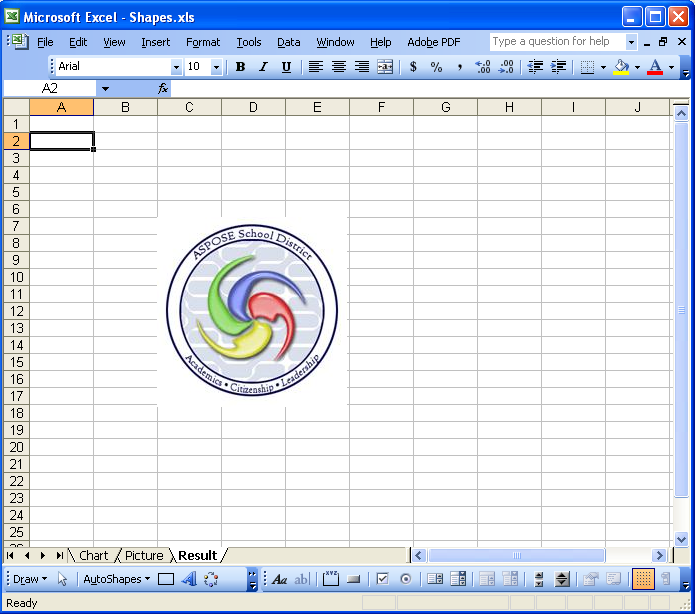Select Group Box form control
This screenshot has height=614, width=695.
coord(331,579)
